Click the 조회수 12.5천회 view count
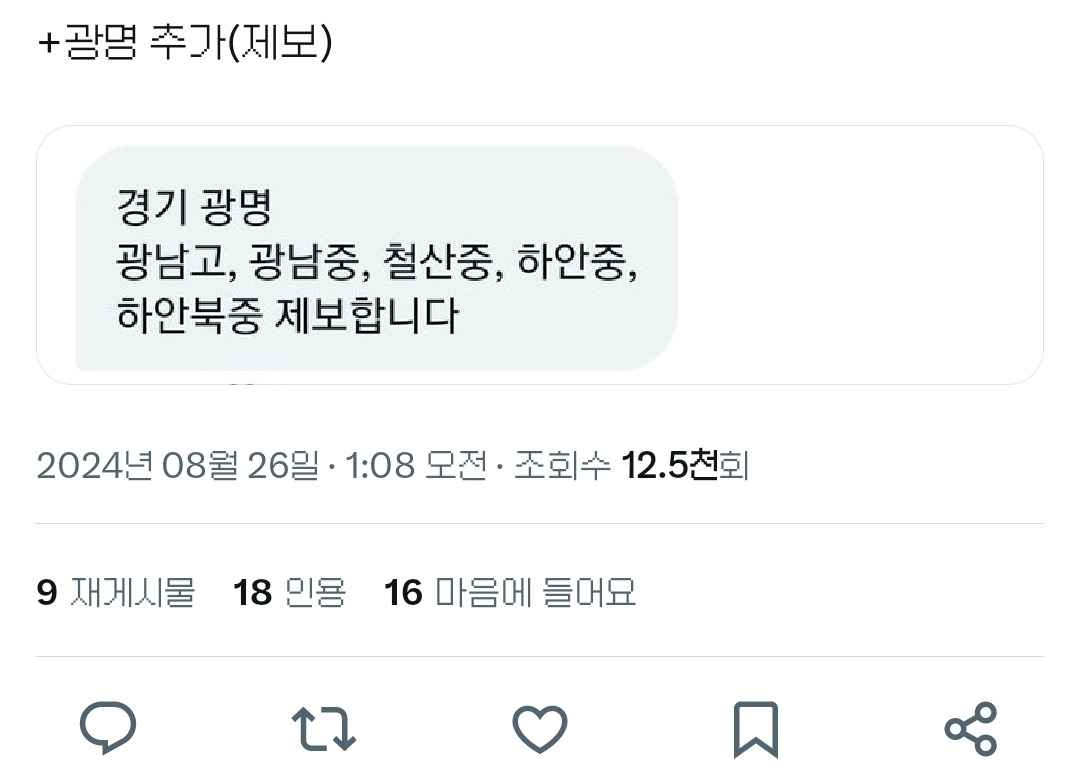The height and width of the screenshot is (771, 1080). point(631,465)
